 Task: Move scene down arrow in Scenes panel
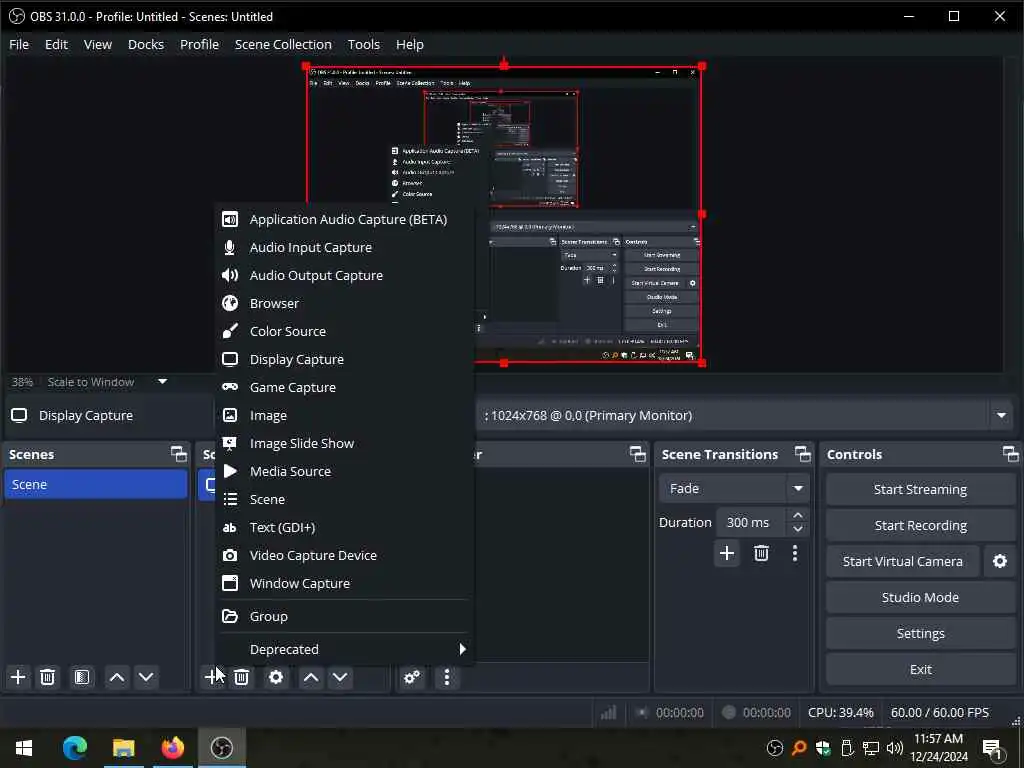click(146, 677)
